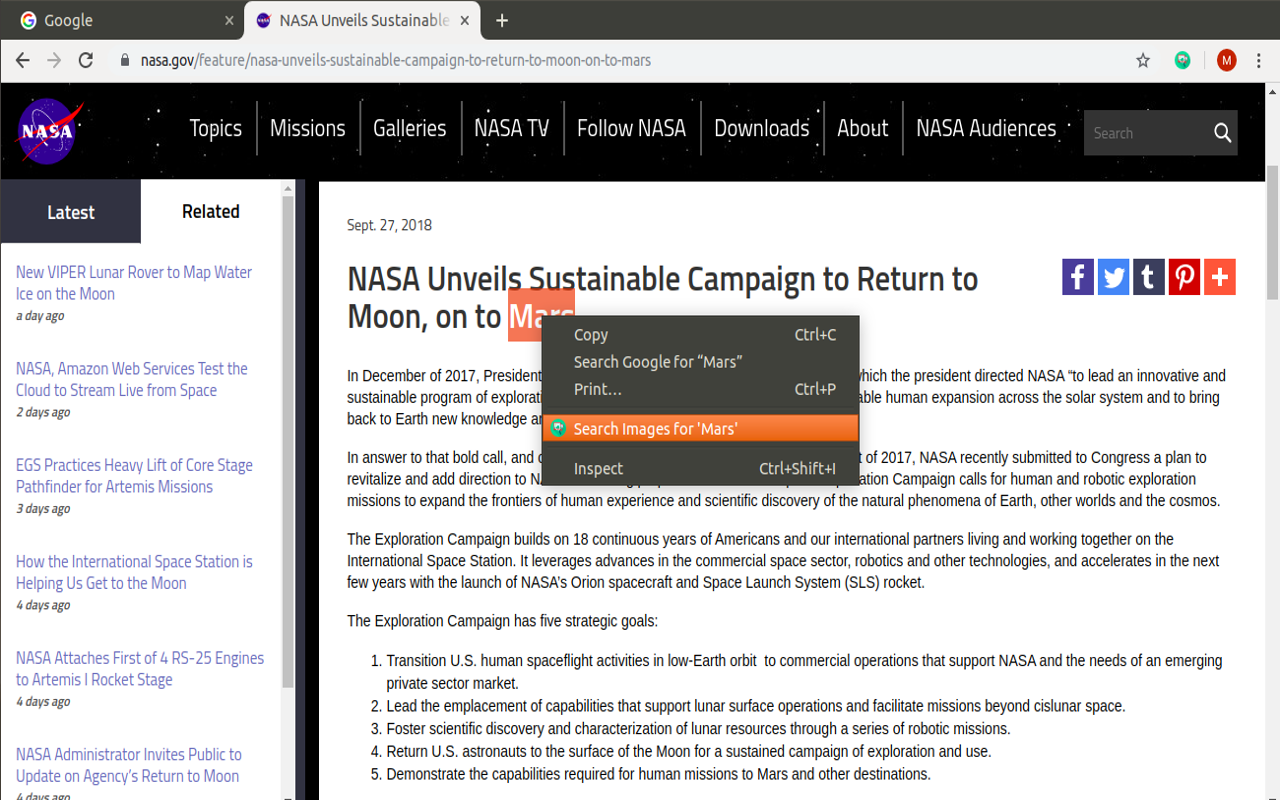Click the sidebar list scrollbar
1280x800 pixels.
pyautogui.click(x=288, y=440)
